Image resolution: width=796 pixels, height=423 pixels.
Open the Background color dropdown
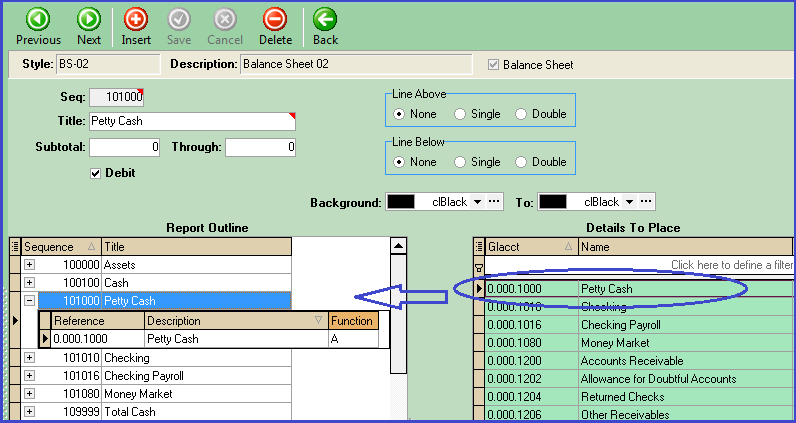477,202
